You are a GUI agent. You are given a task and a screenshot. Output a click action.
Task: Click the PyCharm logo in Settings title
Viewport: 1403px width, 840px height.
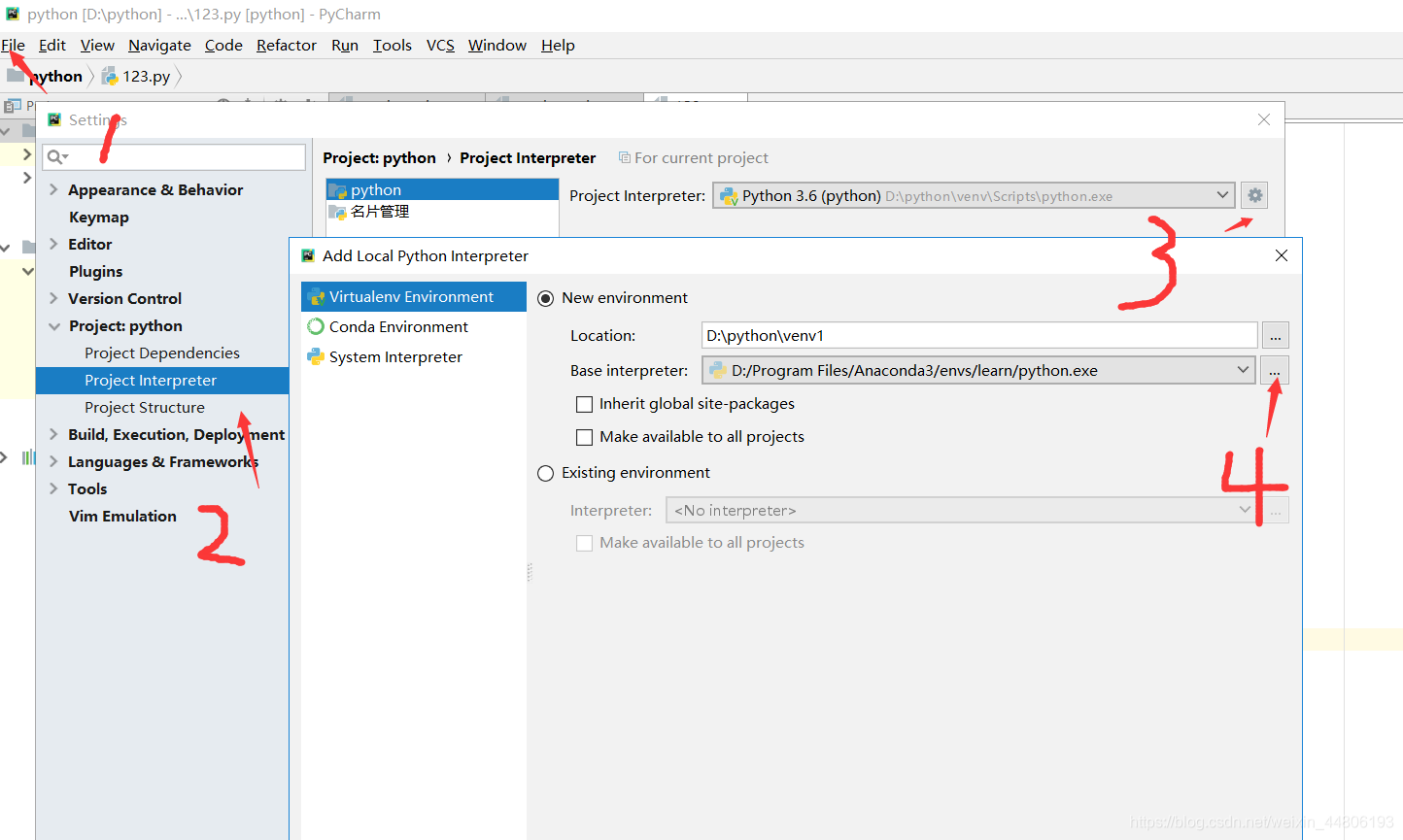54,119
